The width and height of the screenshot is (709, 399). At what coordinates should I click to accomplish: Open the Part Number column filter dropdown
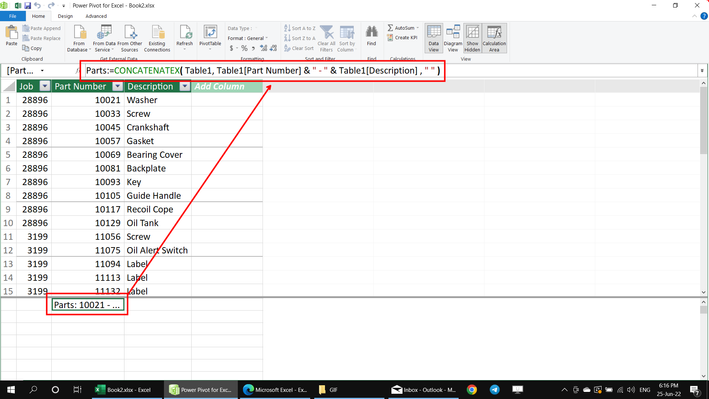(118, 86)
